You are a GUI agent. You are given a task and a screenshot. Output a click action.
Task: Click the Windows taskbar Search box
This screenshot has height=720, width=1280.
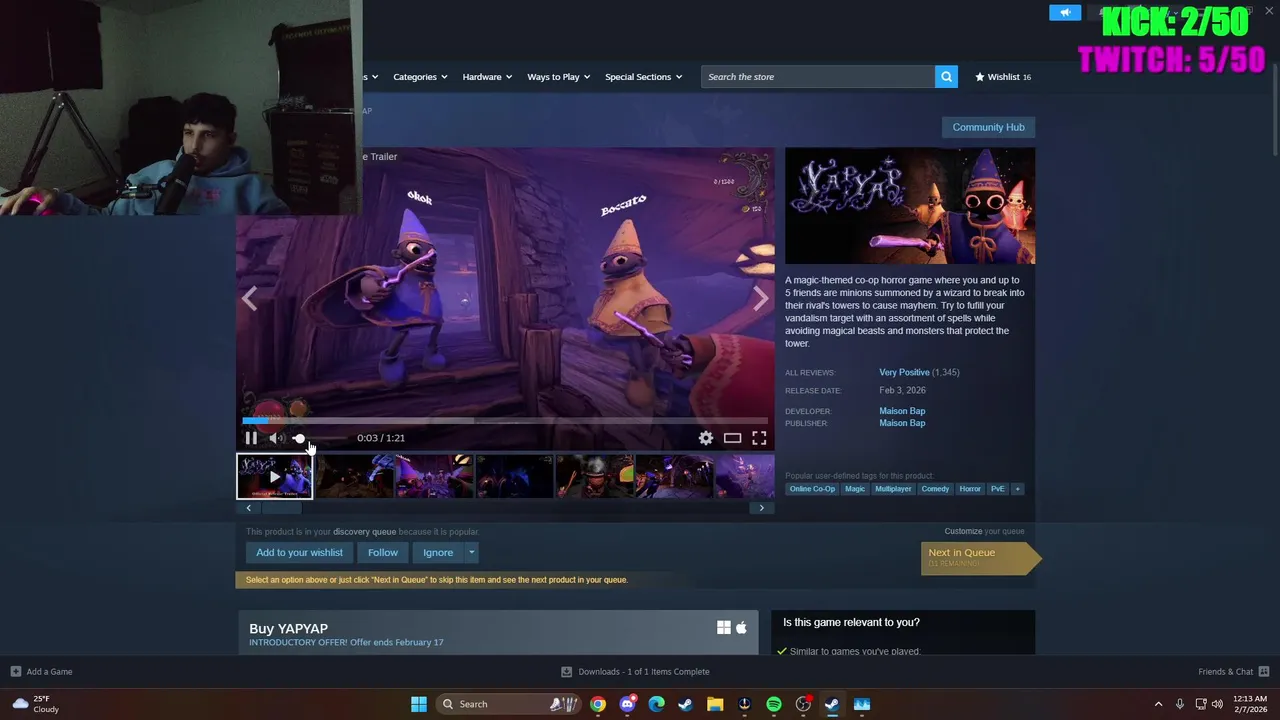[x=509, y=704]
